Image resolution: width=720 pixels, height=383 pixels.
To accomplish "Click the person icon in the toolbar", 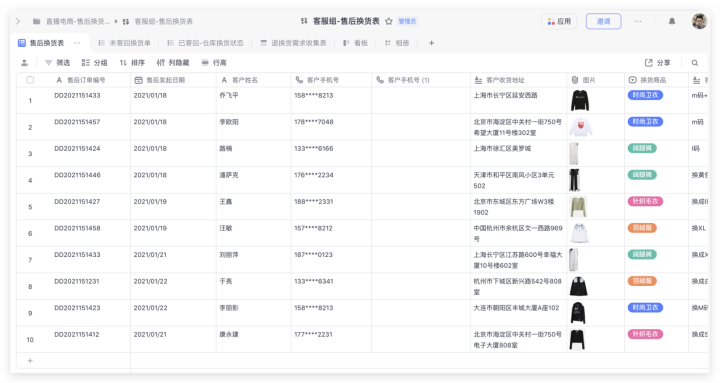I will (x=25, y=62).
